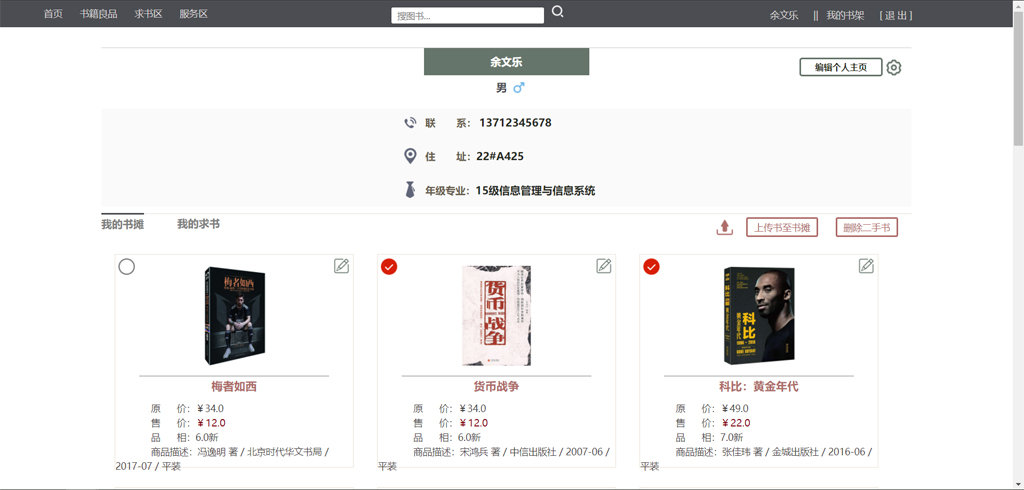Click the 货币战争 book cover thumbnail
The image size is (1024, 490).
tap(496, 315)
